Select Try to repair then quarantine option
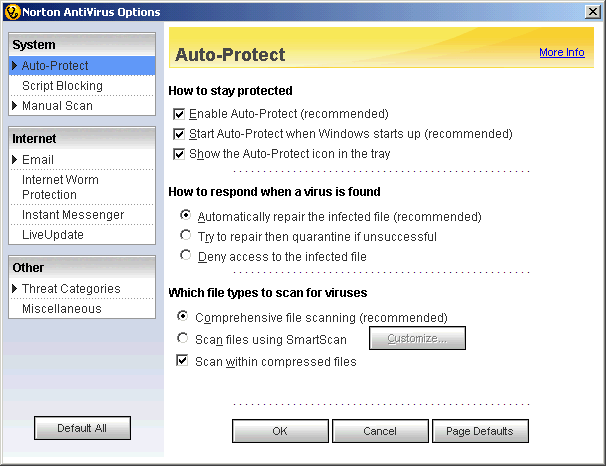This screenshot has height=466, width=606. pos(186,236)
